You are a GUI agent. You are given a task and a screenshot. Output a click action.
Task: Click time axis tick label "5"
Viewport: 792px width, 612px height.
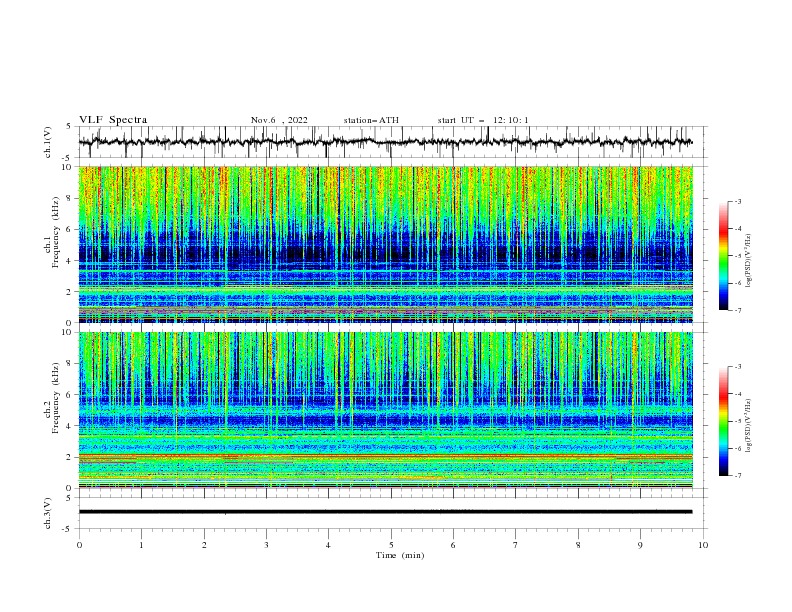391,545
